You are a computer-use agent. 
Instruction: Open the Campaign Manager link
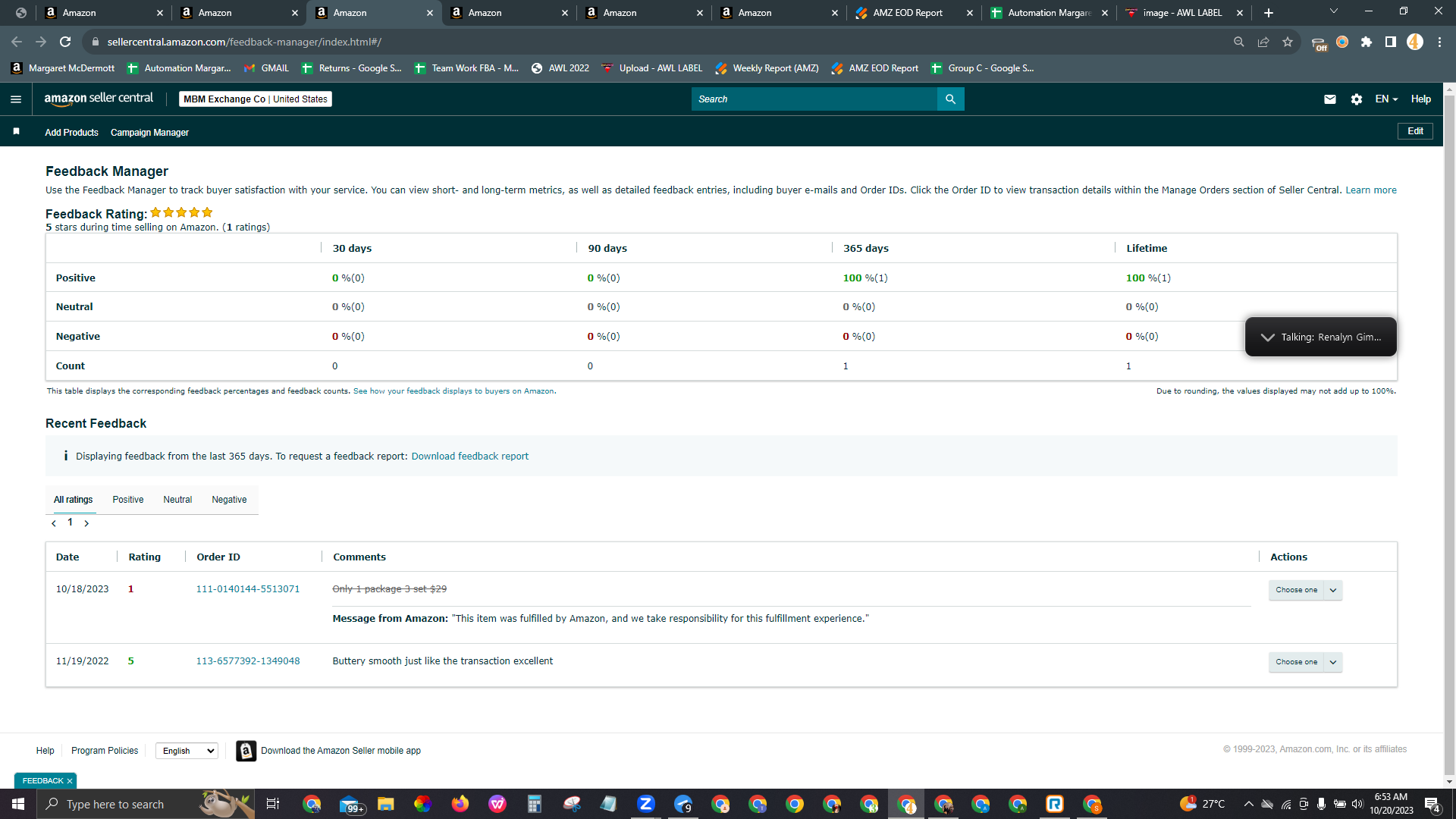point(149,133)
